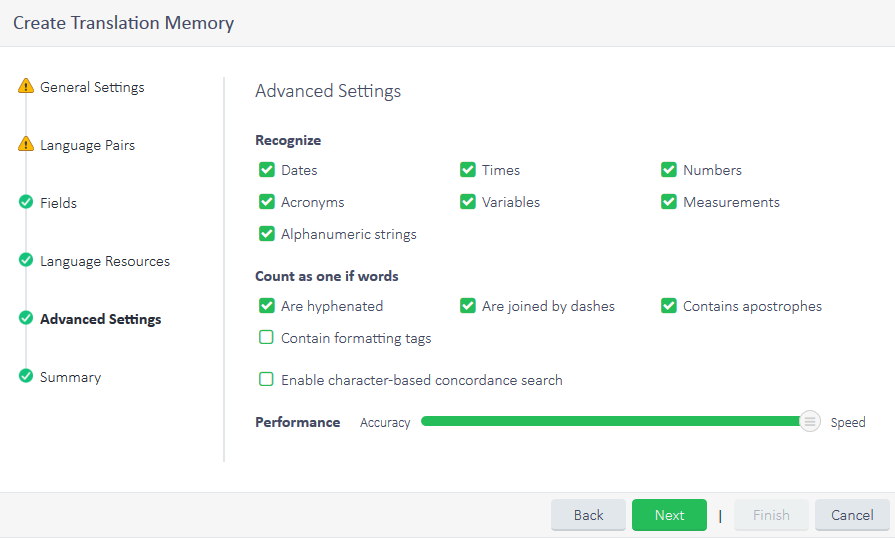Click the Fields green checkmark icon

tap(26, 203)
